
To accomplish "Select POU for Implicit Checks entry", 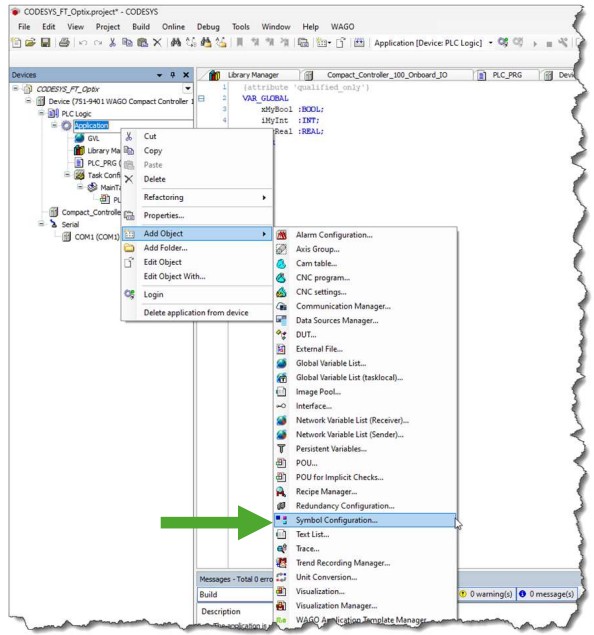I will click(366, 477).
